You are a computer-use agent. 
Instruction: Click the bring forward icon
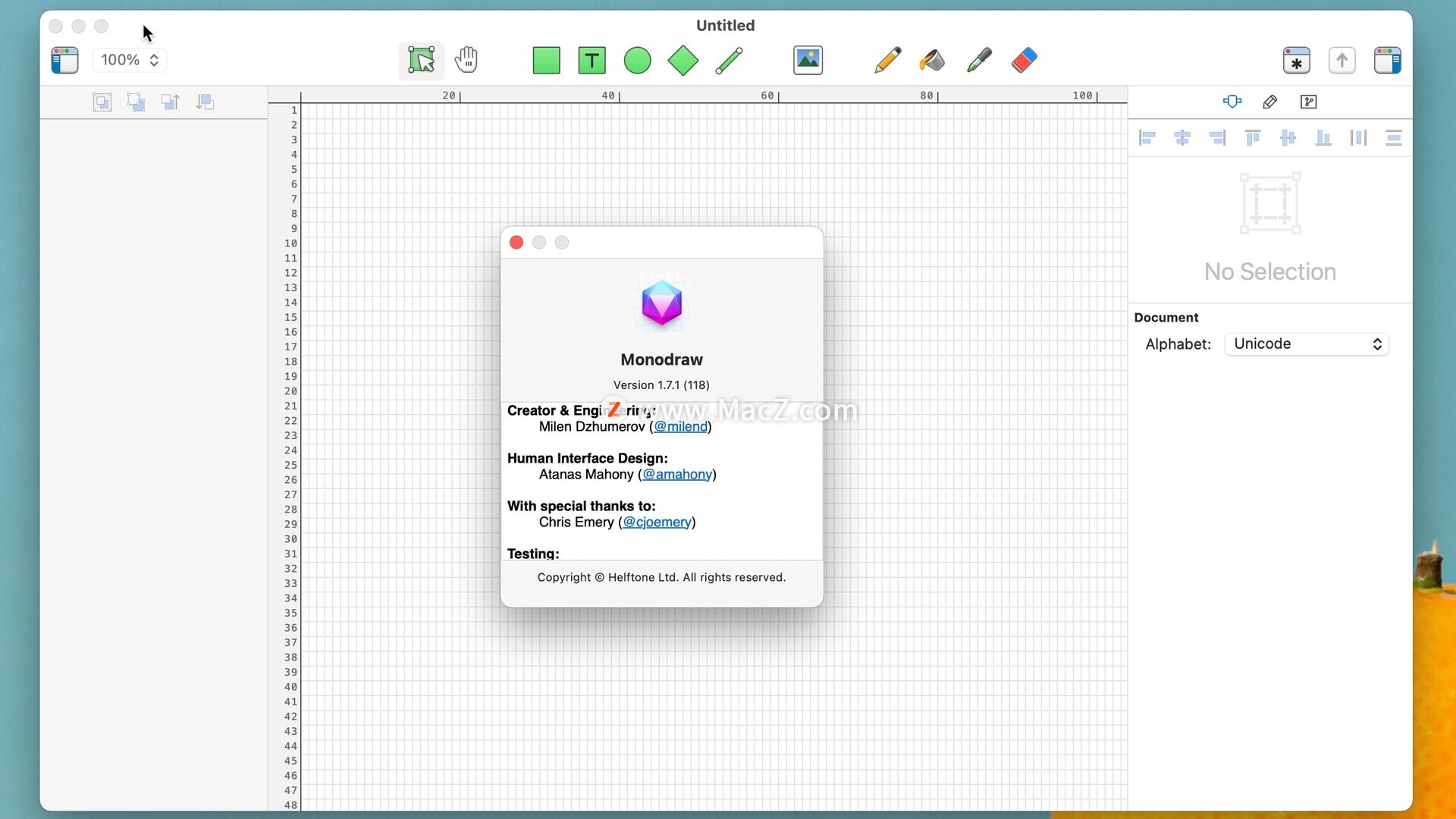point(171,102)
